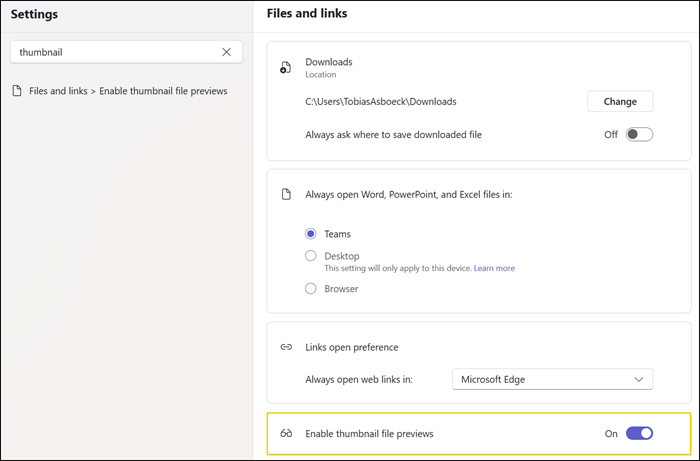700x461 pixels.
Task: Select the Browser radio button
Action: [311, 289]
